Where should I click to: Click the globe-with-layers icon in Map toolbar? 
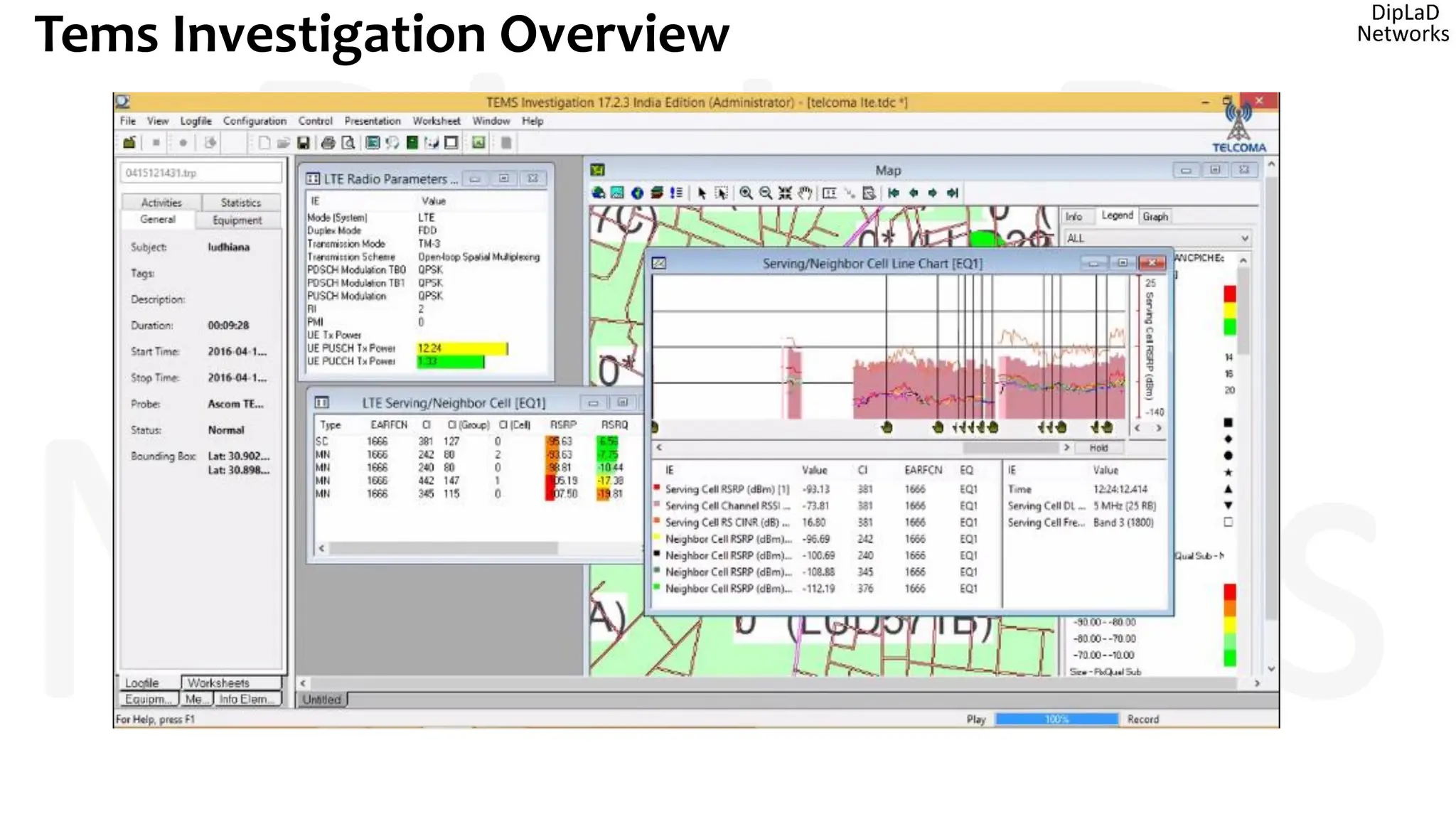pos(598,193)
